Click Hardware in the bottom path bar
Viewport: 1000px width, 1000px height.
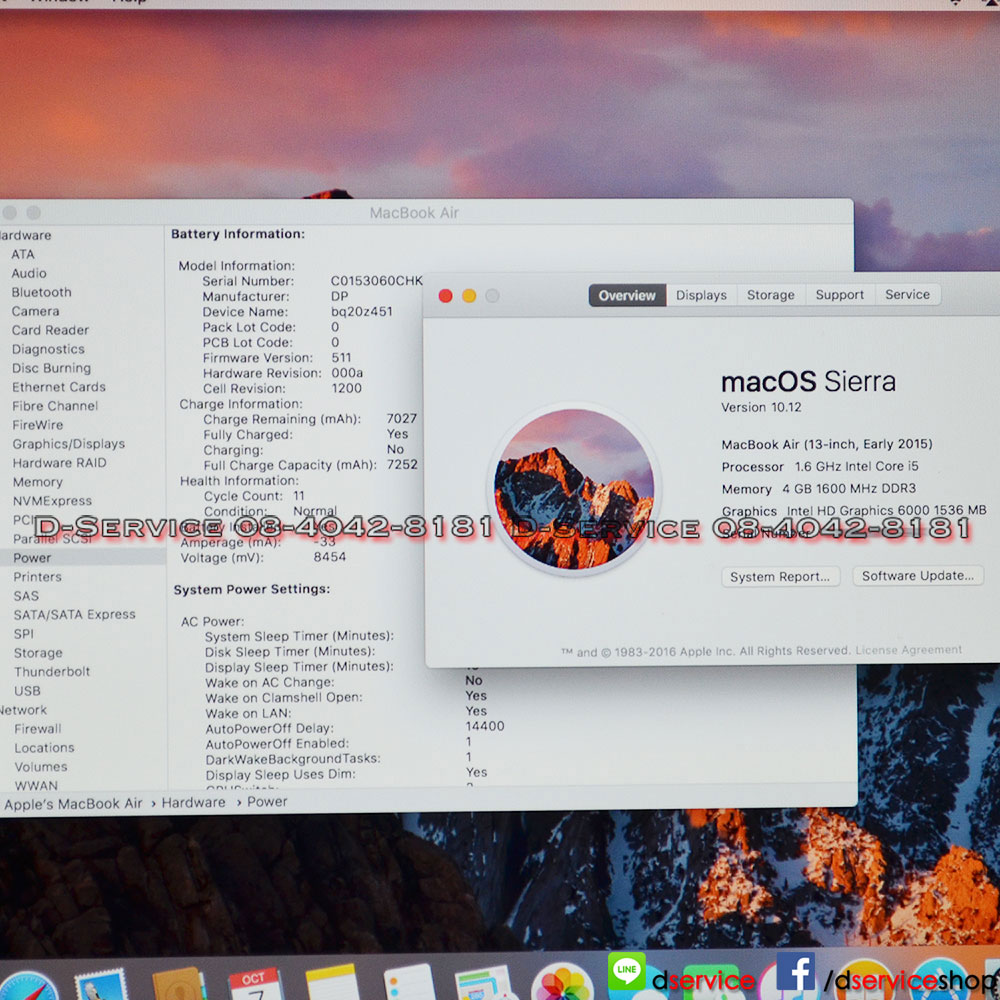(193, 802)
